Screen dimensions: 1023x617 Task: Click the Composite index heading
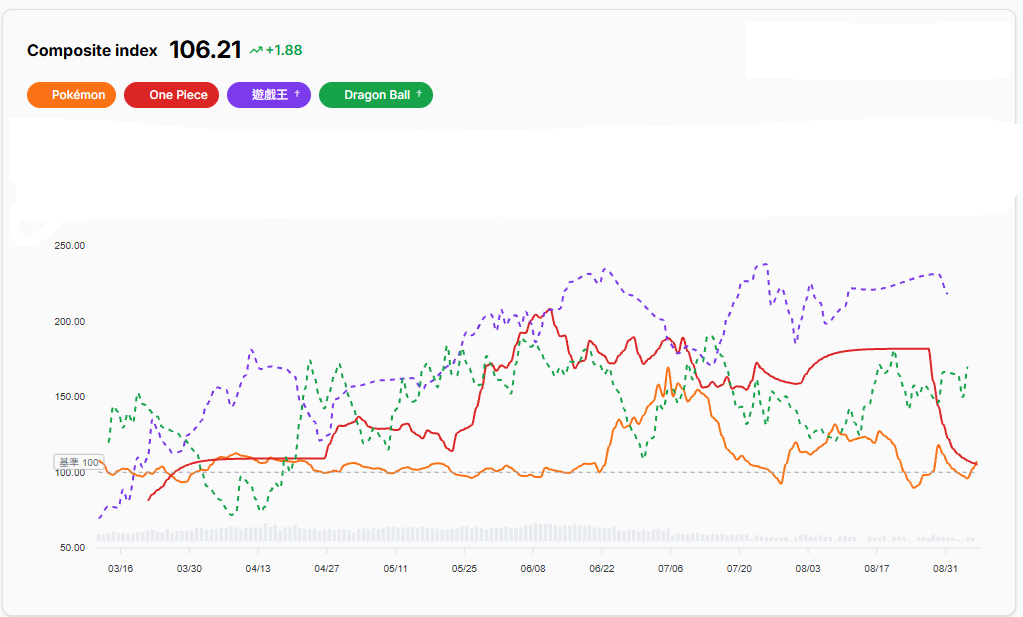click(92, 50)
